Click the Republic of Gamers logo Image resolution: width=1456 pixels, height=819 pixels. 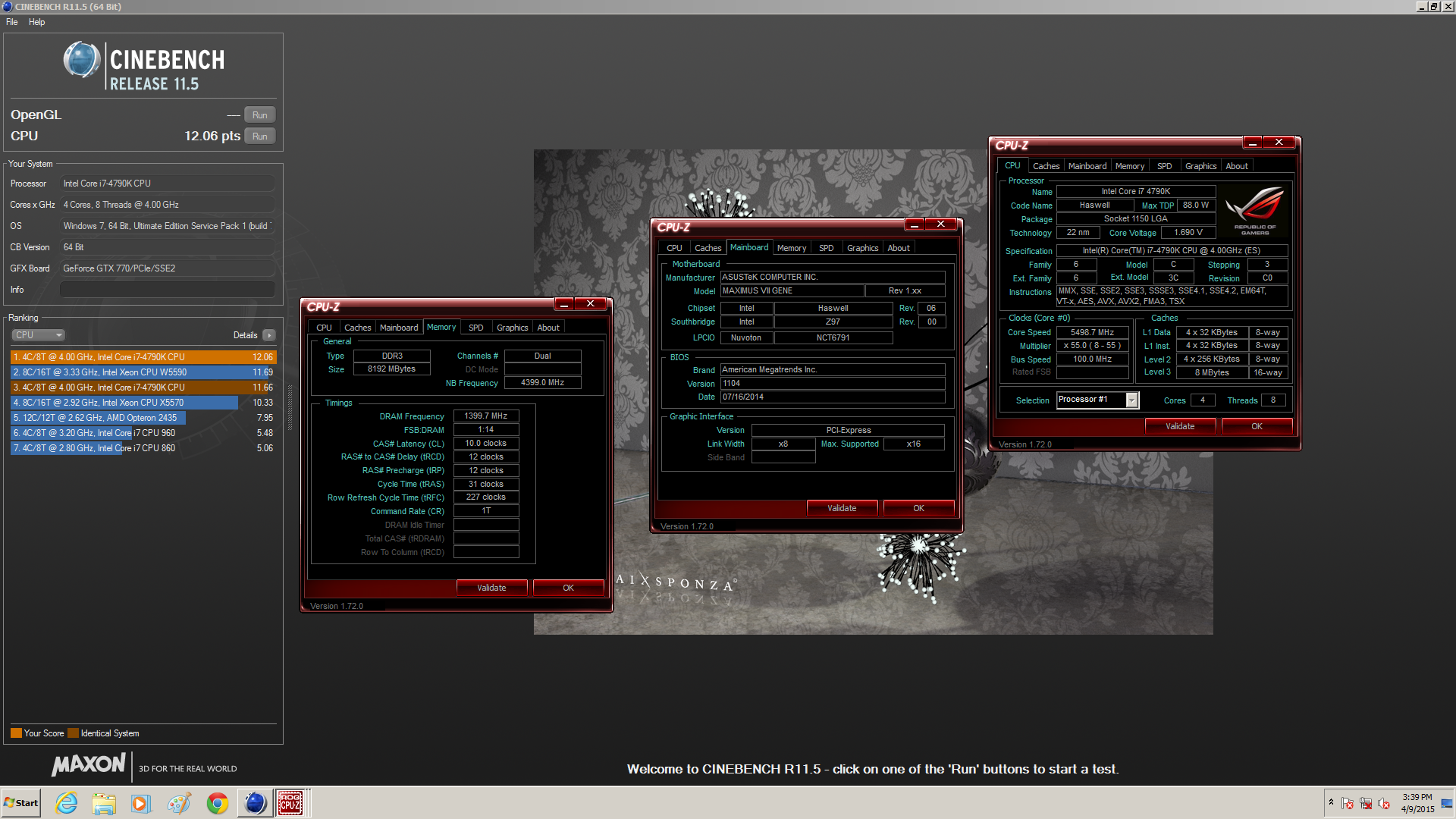click(1255, 211)
